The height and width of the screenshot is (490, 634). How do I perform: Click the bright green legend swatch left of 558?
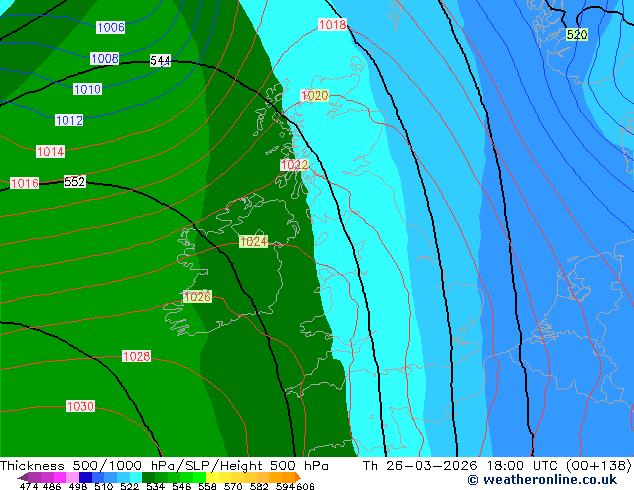(x=200, y=477)
